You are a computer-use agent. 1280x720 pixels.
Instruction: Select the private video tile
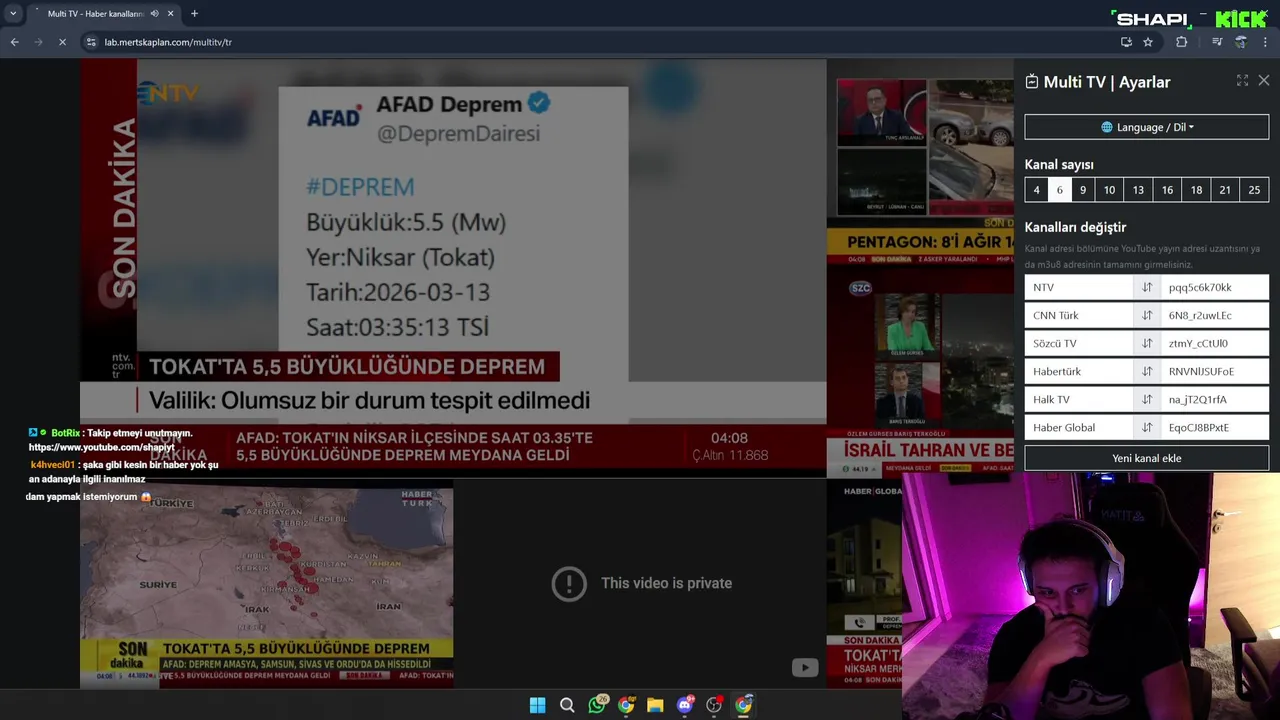click(640, 583)
